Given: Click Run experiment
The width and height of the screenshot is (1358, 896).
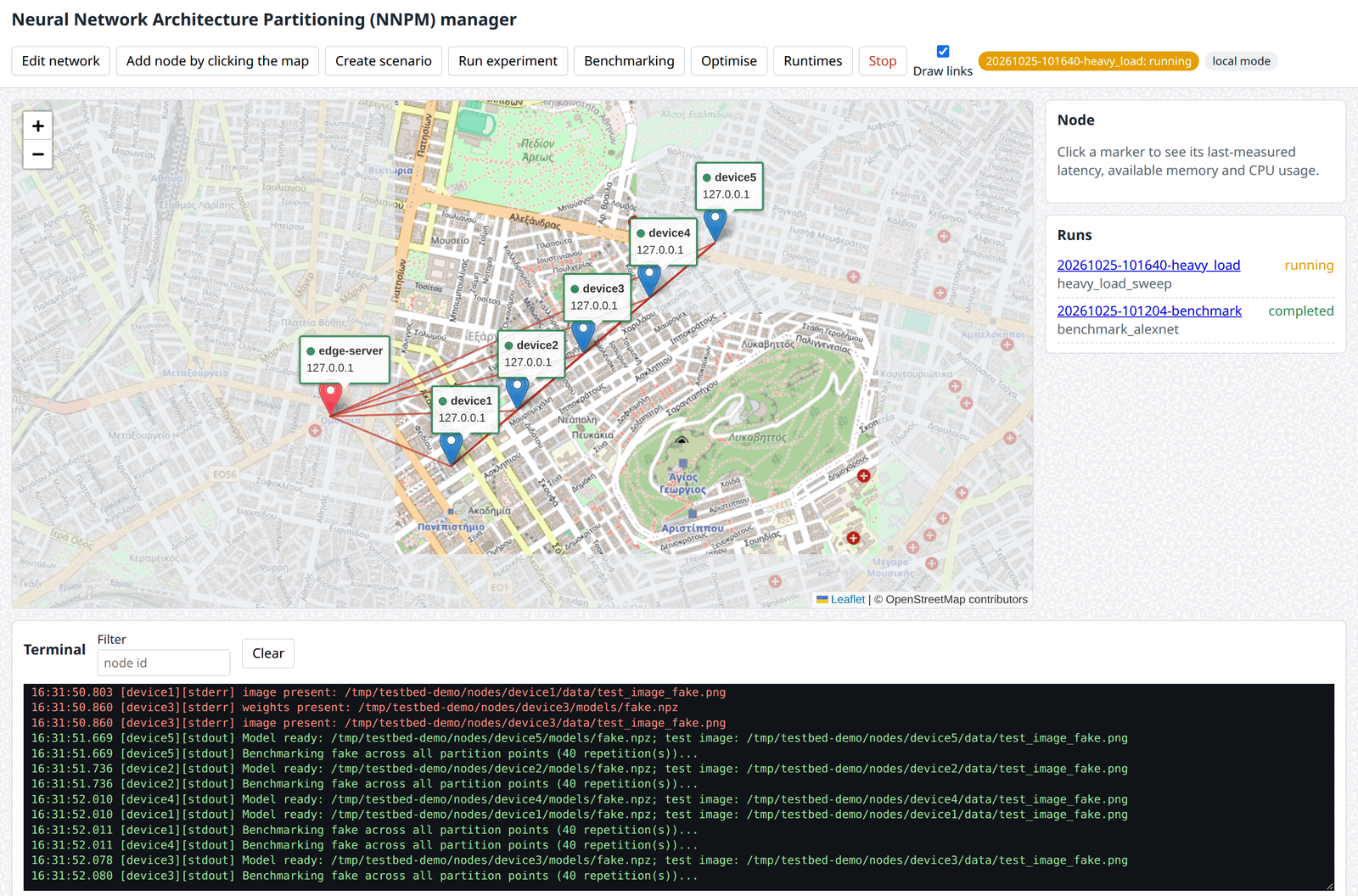Looking at the screenshot, I should pos(508,61).
